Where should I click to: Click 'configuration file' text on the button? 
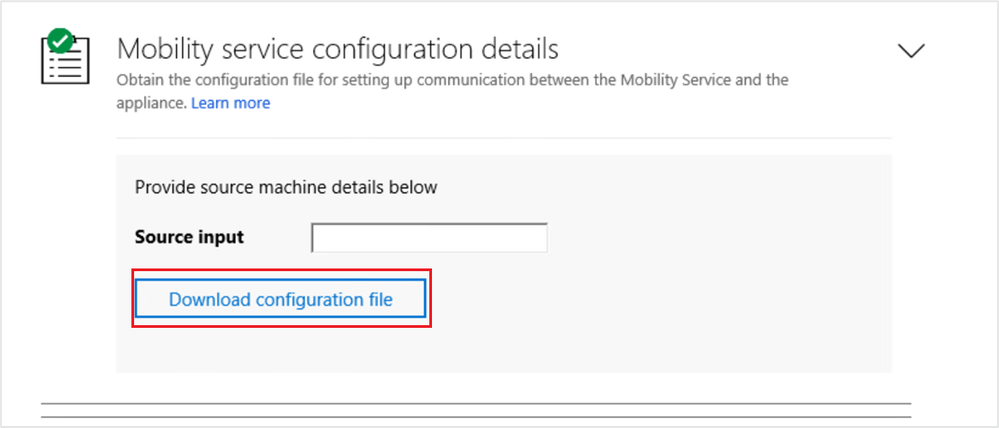tap(325, 299)
